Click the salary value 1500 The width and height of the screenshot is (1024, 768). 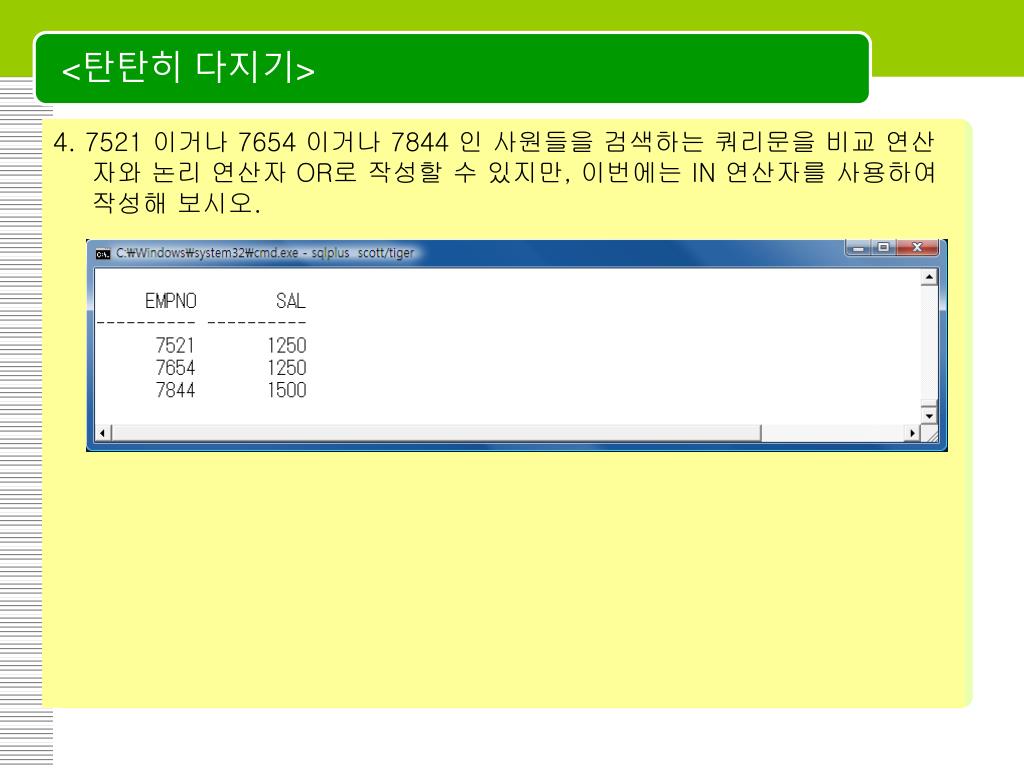[x=286, y=390]
